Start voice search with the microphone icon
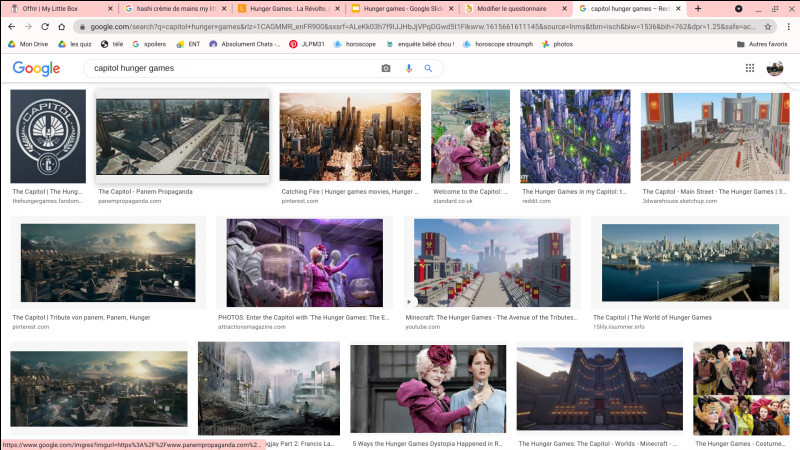800x450 pixels. tap(409, 68)
